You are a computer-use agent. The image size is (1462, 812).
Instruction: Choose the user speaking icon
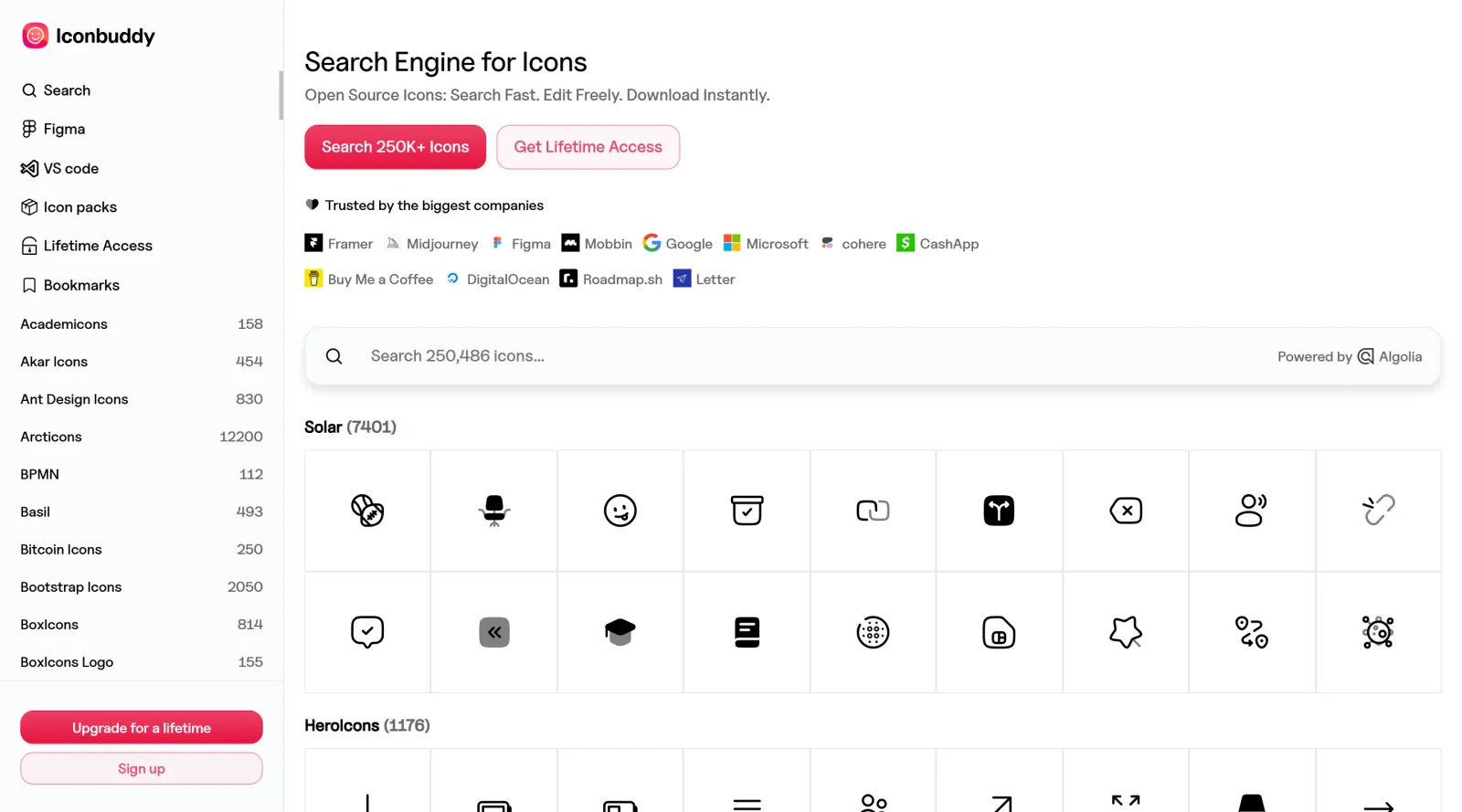1251,511
